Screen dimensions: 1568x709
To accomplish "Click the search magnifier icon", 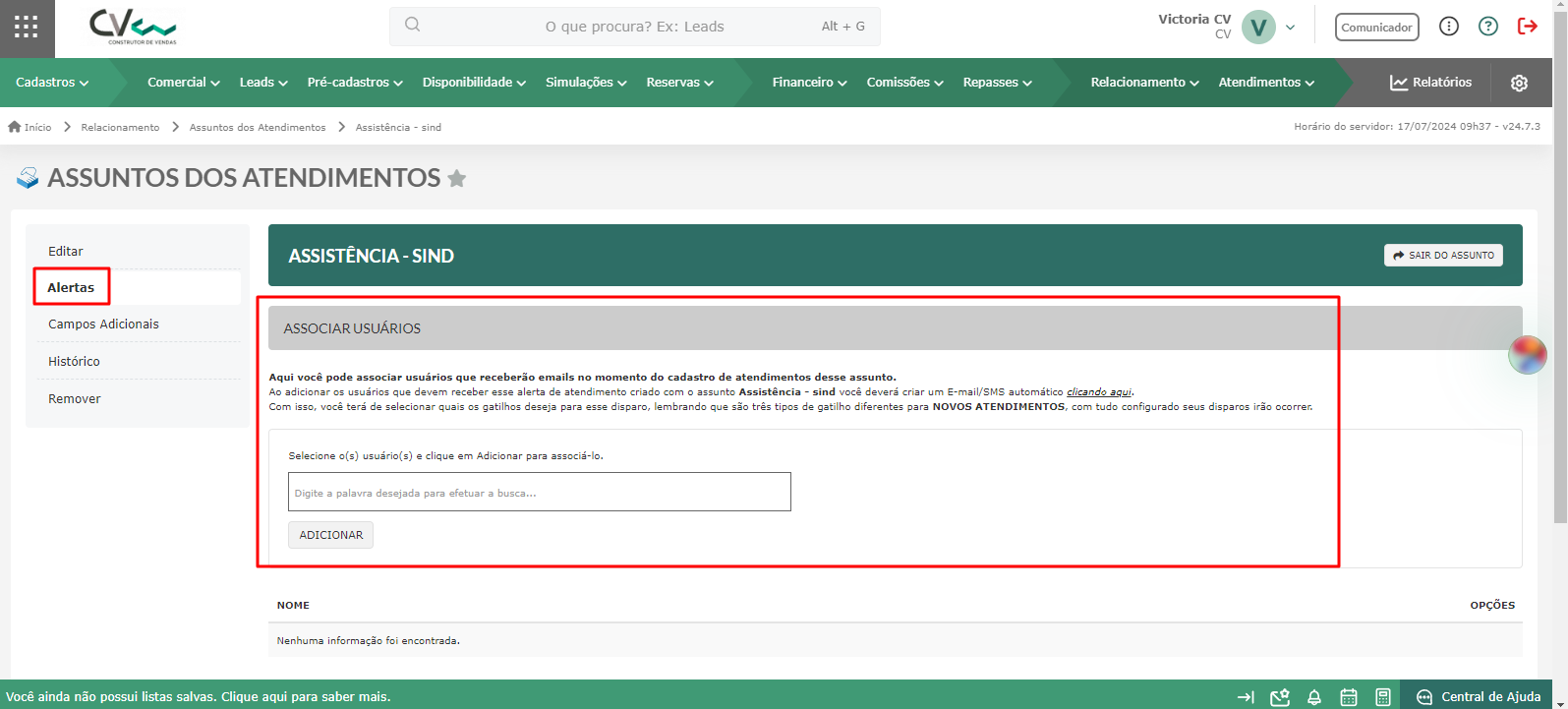I will pos(413,25).
